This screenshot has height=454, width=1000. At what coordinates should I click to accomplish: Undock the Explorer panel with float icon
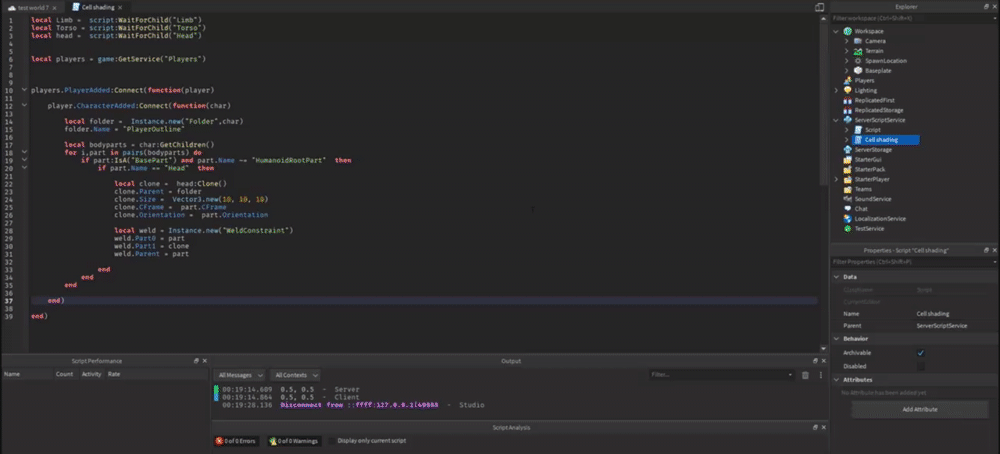click(x=986, y=6)
